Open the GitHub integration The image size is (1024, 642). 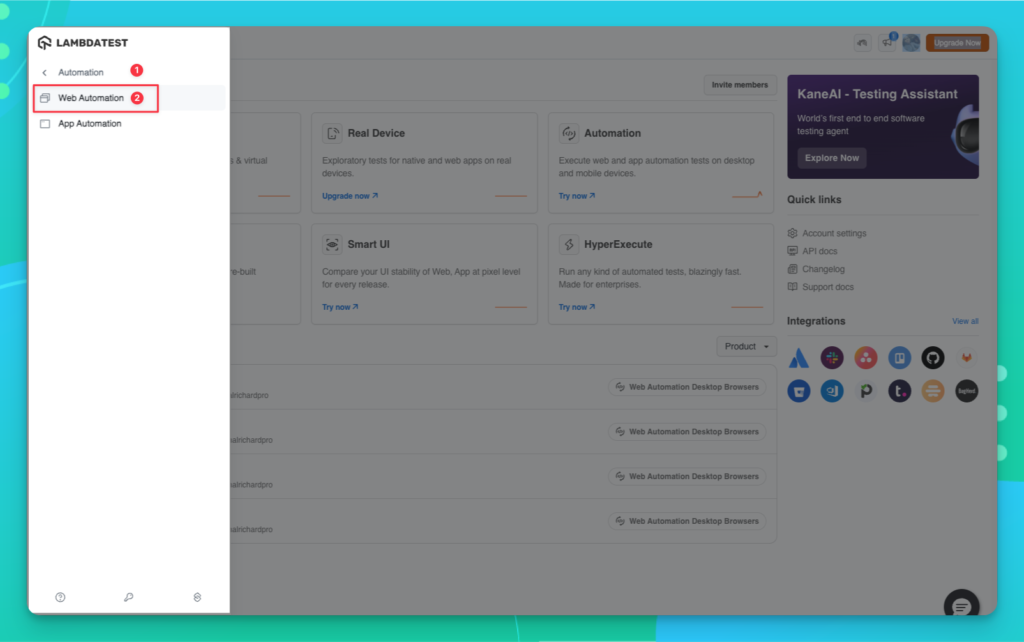[x=932, y=357]
